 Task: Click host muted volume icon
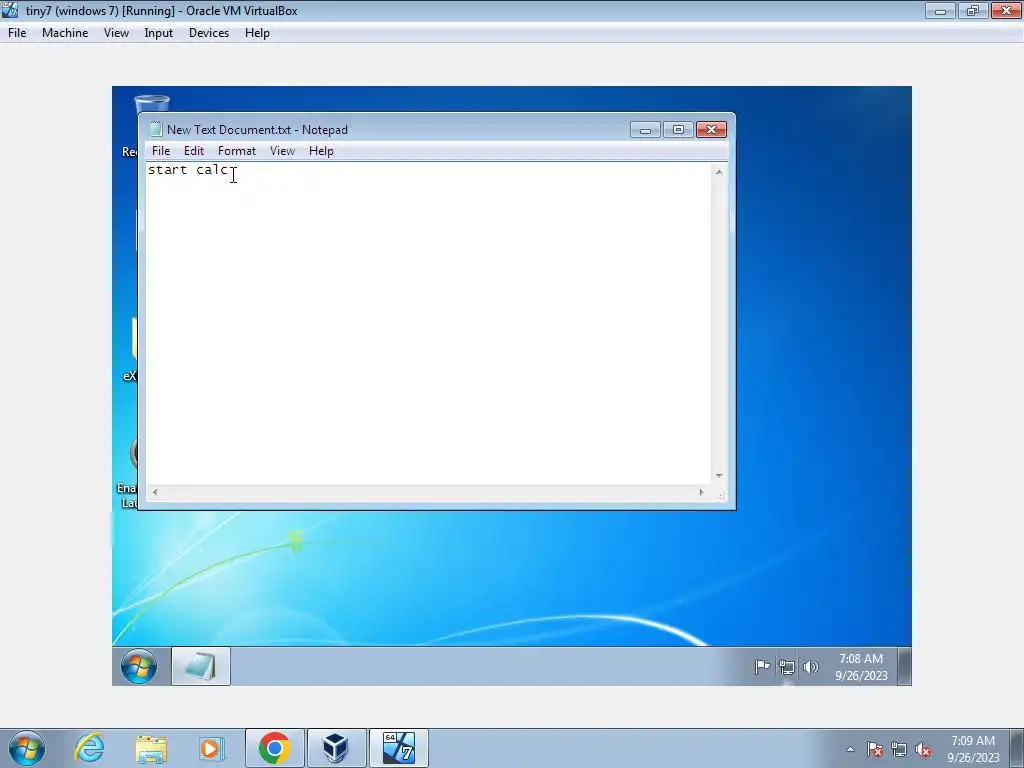pos(923,750)
